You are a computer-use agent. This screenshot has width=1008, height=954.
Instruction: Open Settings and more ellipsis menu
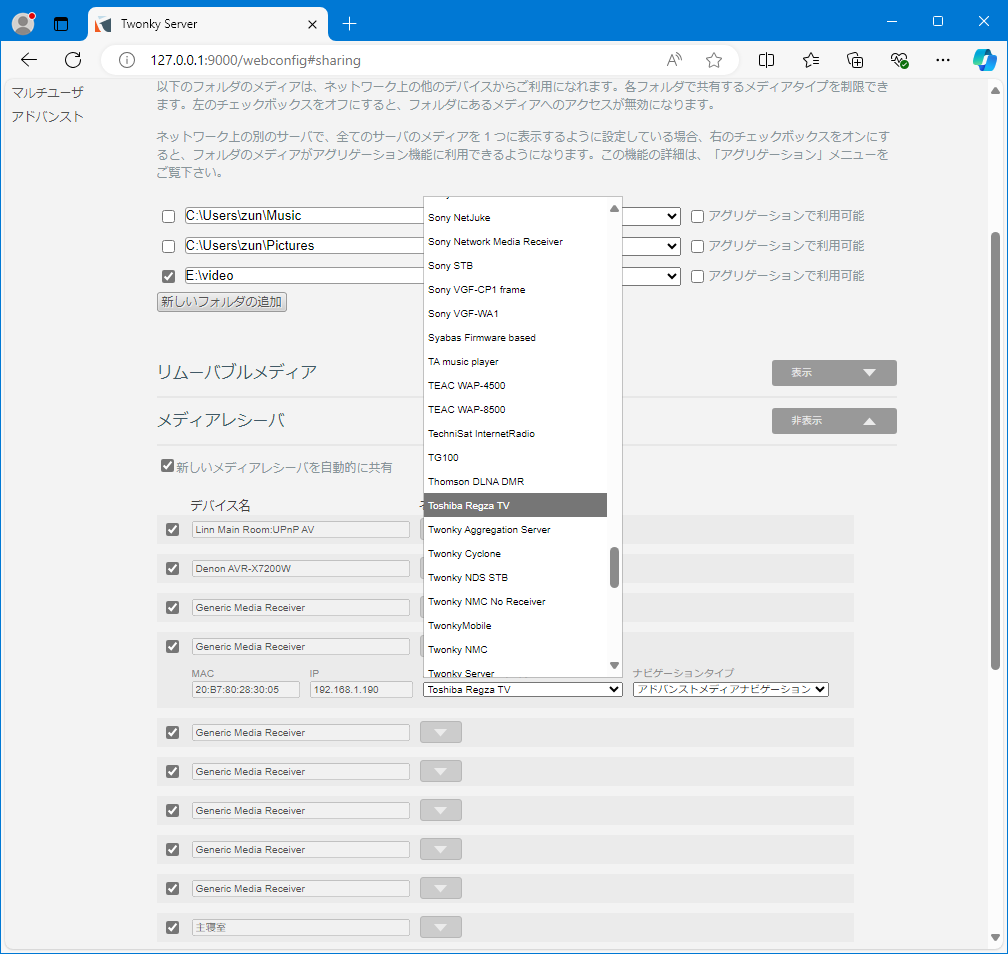943,60
